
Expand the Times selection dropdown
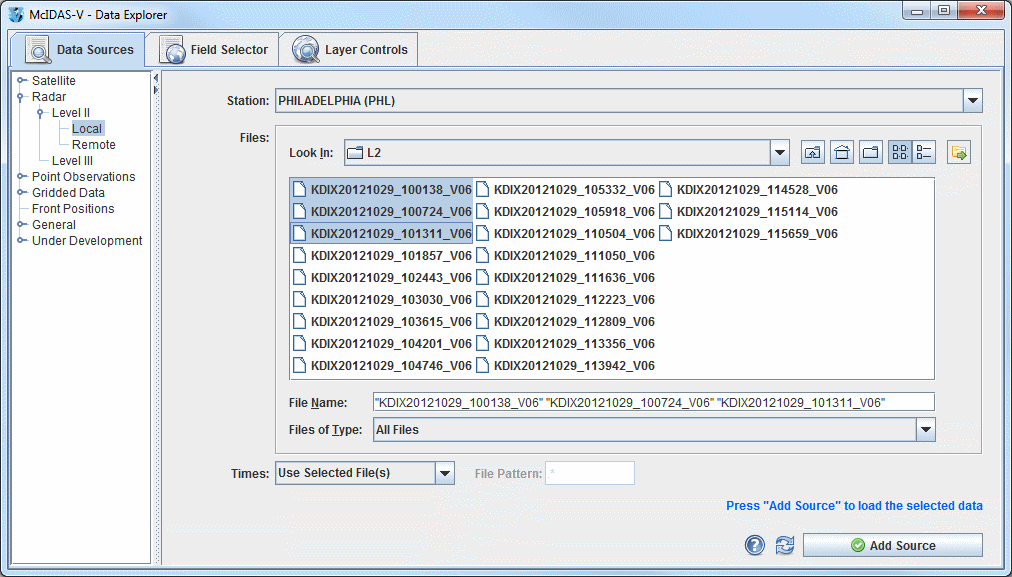click(445, 473)
